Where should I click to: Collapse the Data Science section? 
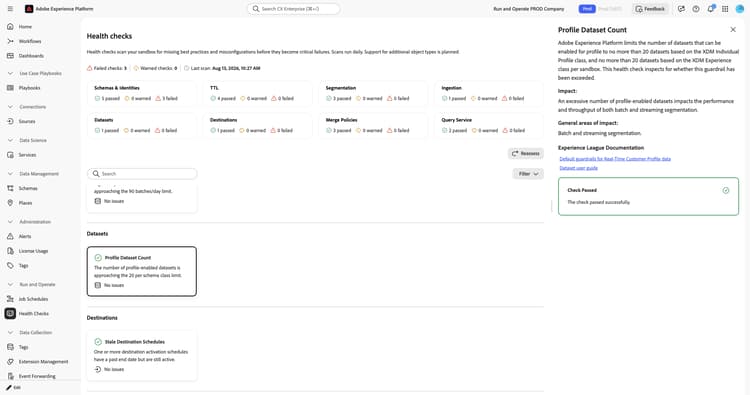click(10, 140)
